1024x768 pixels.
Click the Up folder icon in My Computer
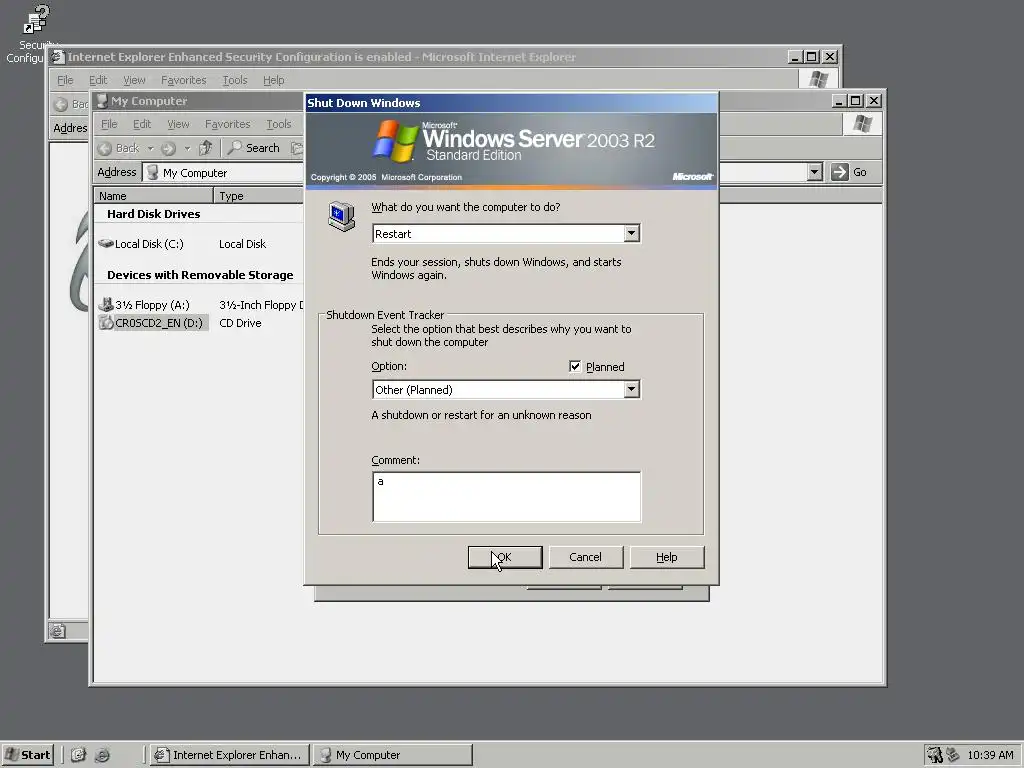tap(206, 148)
